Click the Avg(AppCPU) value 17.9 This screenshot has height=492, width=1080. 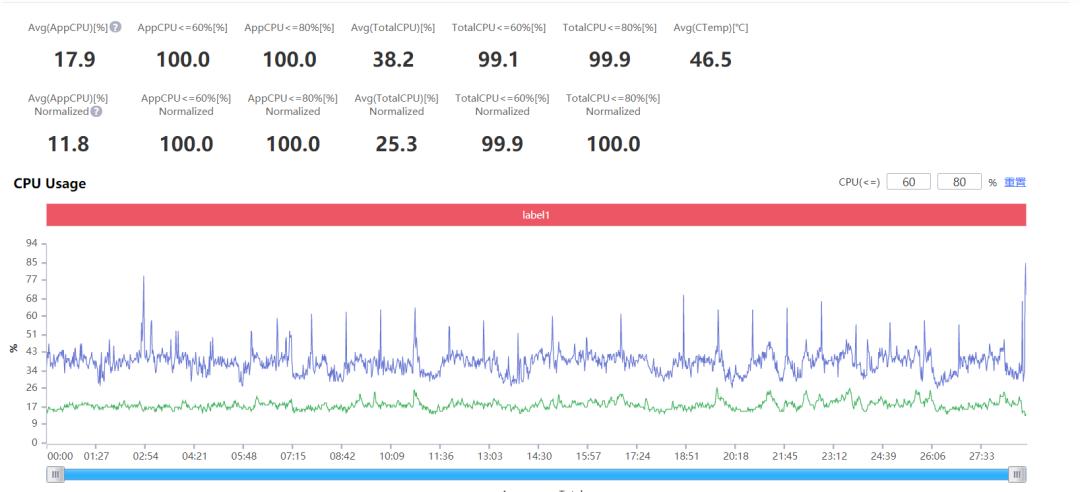(x=74, y=60)
